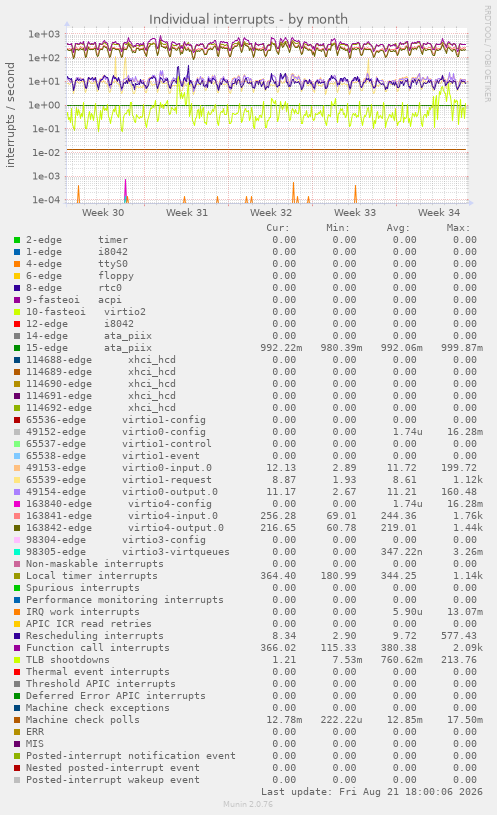This screenshot has width=497, height=815.
Task: Click the Week 32 axis label
Action: pyautogui.click(x=271, y=213)
